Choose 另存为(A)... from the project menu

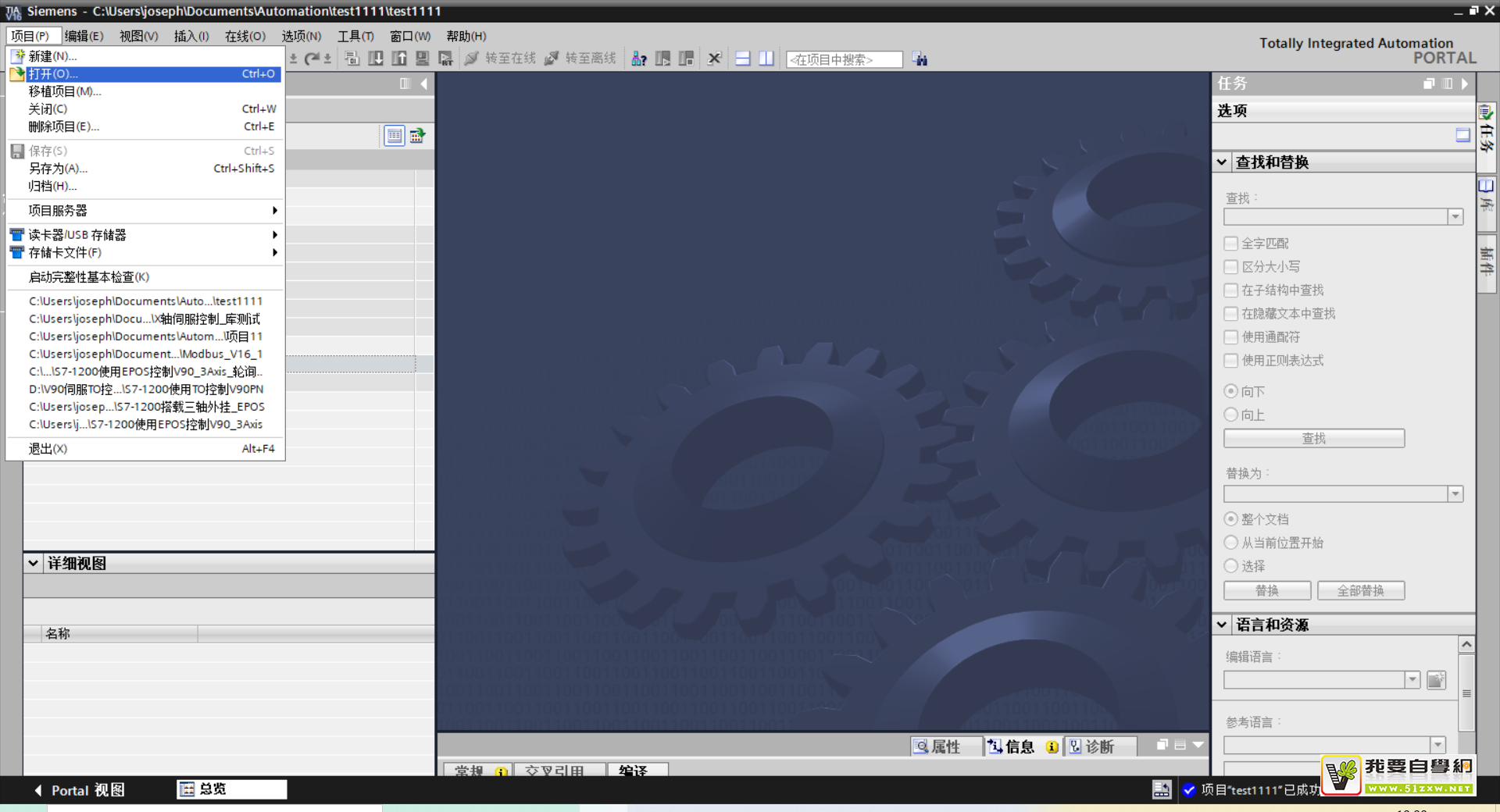(x=58, y=169)
